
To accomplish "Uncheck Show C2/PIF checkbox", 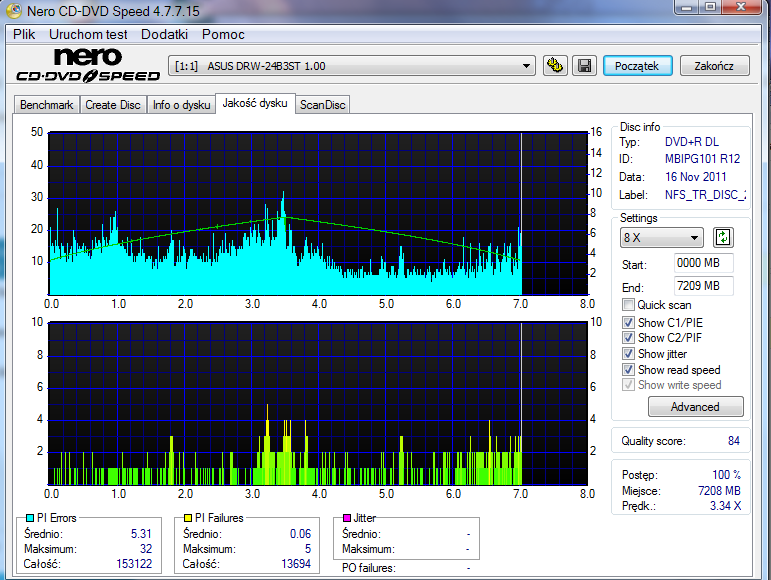I will (x=628, y=338).
